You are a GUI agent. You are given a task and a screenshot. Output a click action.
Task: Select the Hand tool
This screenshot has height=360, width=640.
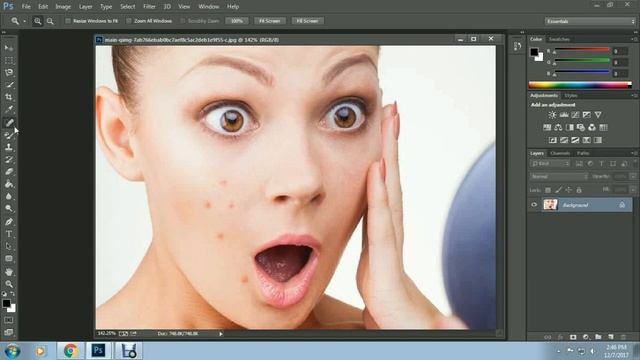coord(9,271)
